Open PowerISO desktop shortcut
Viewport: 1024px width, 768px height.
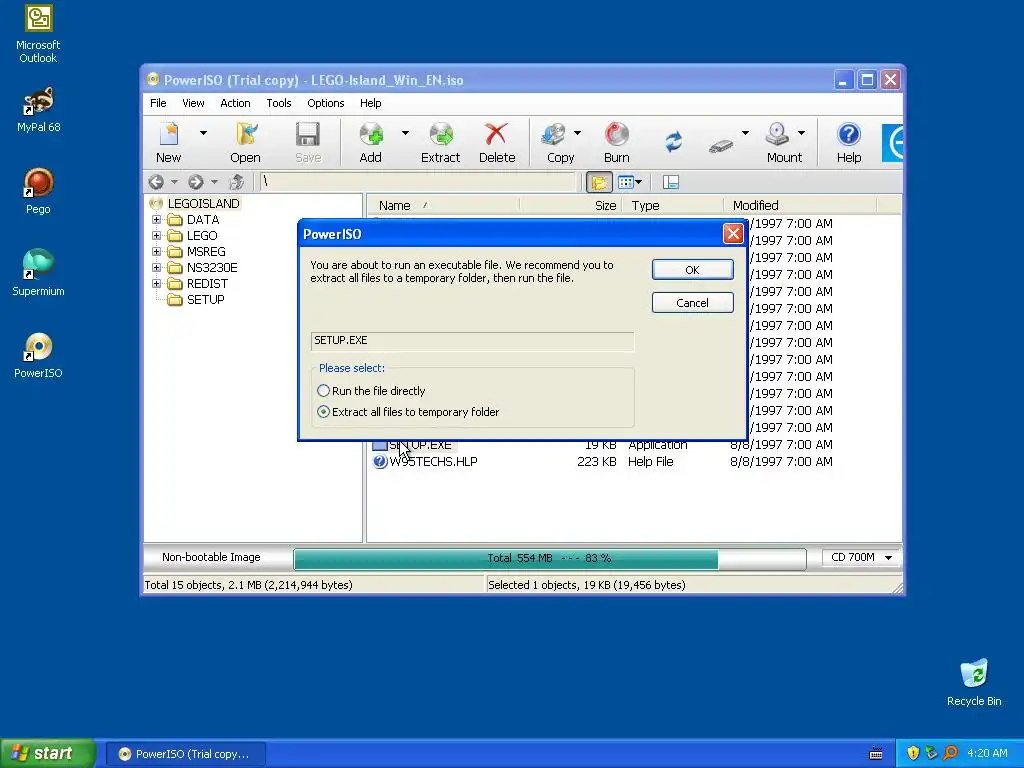click(x=38, y=356)
